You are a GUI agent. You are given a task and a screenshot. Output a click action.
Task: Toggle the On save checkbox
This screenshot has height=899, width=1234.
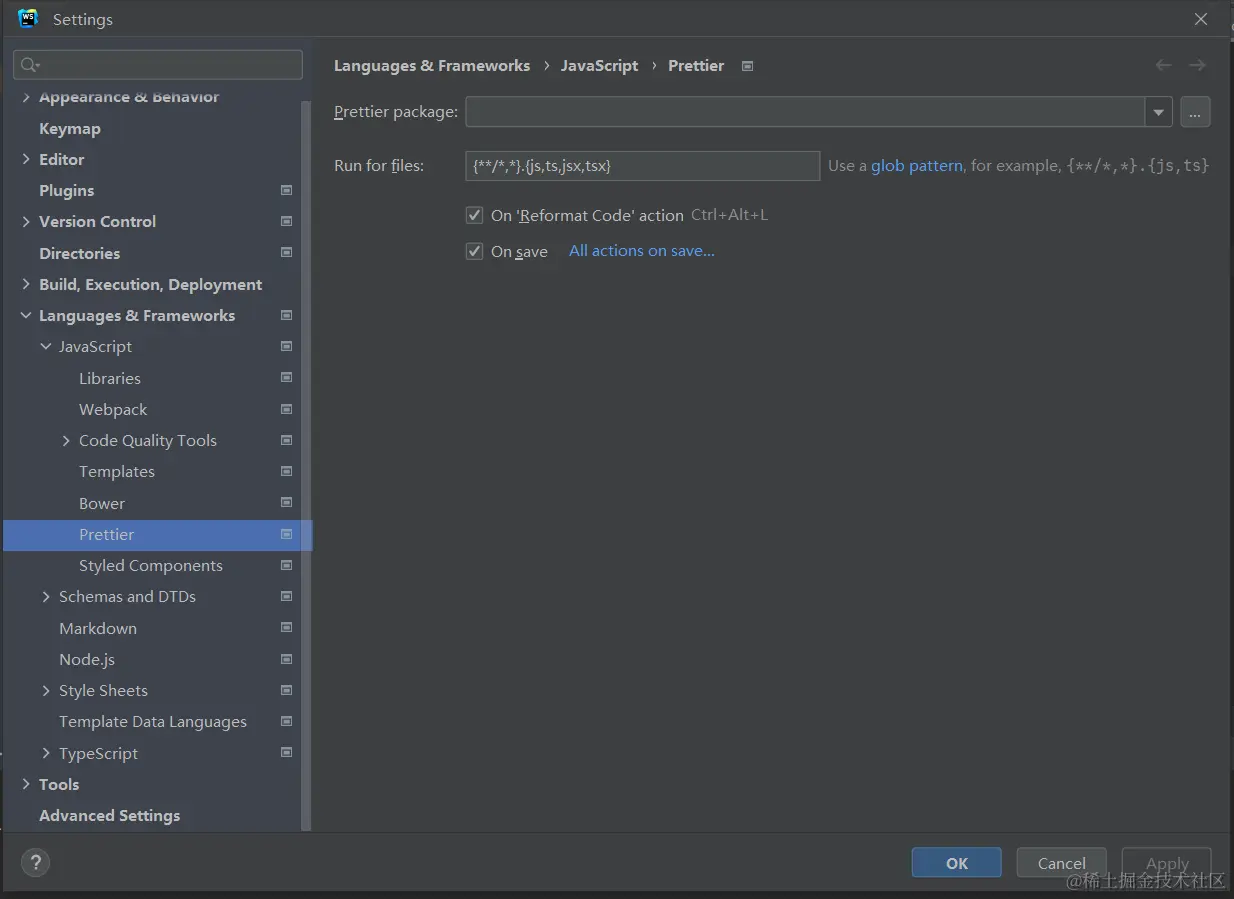(x=475, y=251)
